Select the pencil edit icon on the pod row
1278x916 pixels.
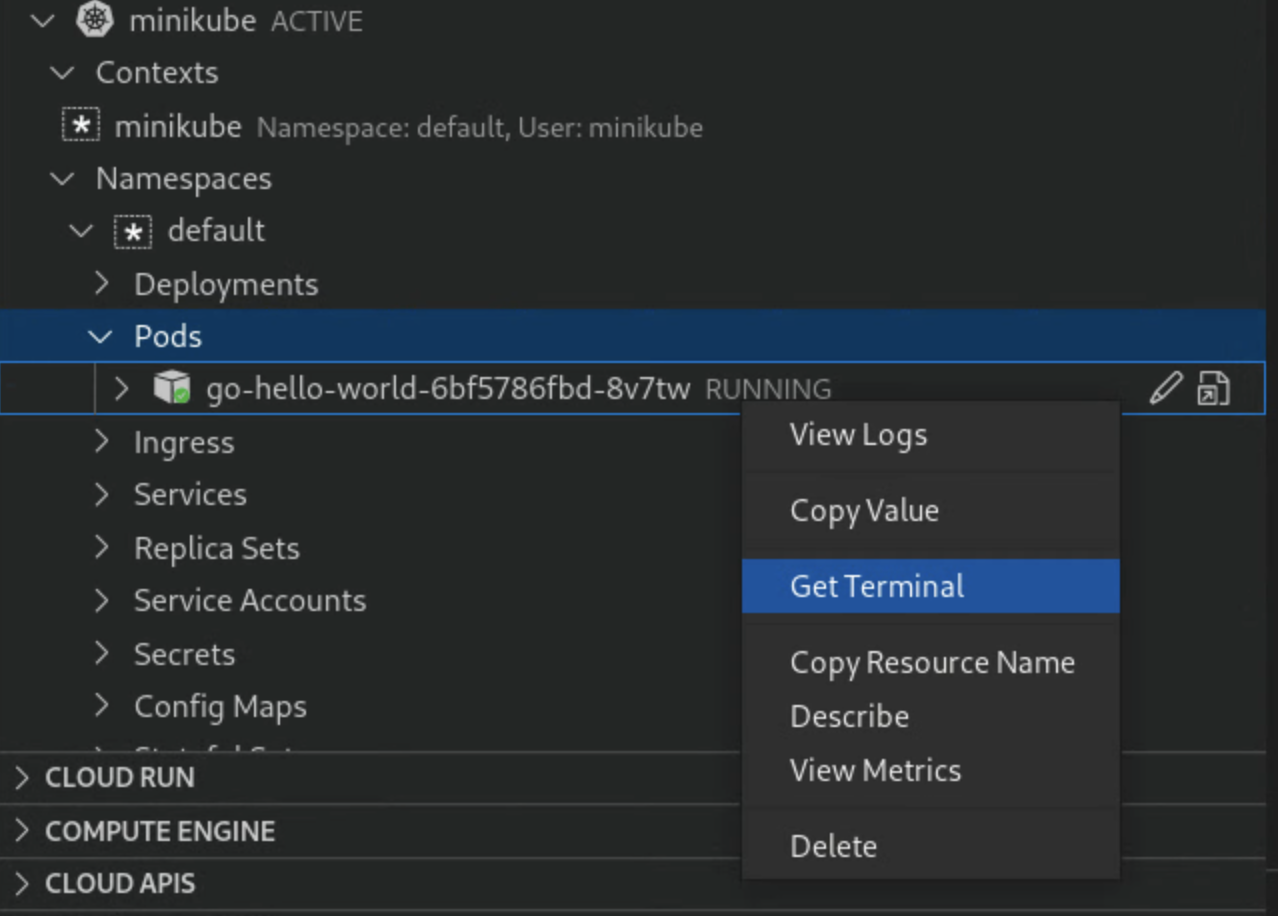pyautogui.click(x=1164, y=387)
